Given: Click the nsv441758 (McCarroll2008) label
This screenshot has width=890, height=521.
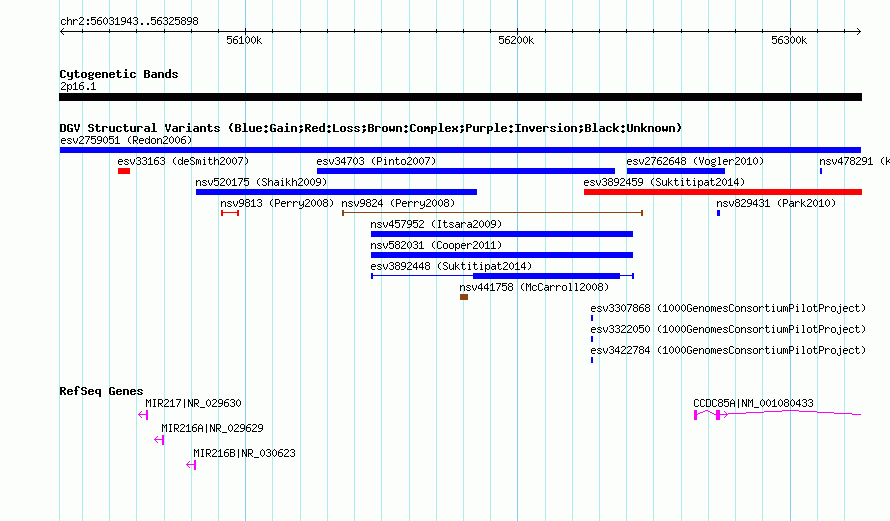Looking at the screenshot, I should [534, 287].
